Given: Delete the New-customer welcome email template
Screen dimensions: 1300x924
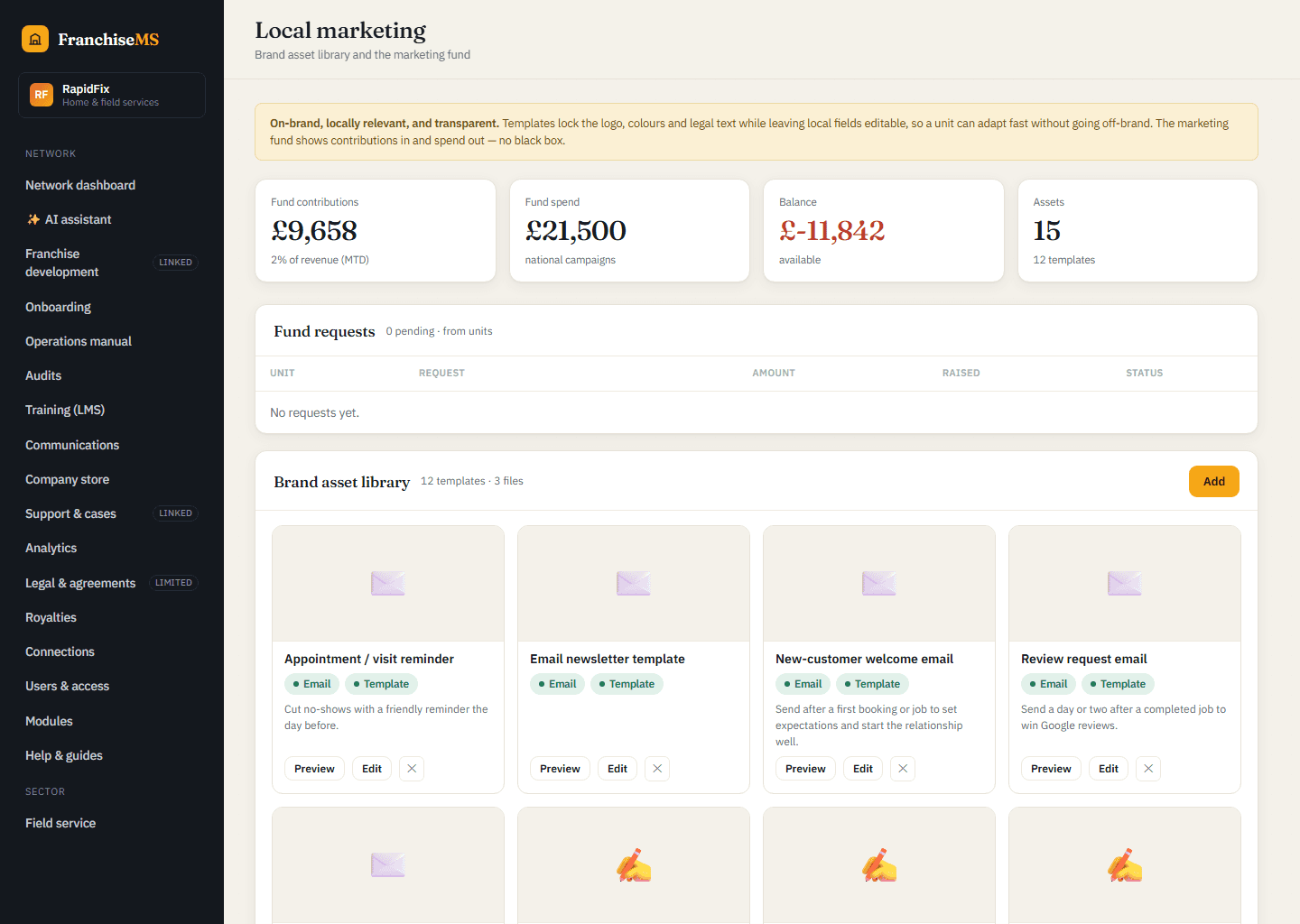Looking at the screenshot, I should pyautogui.click(x=903, y=769).
